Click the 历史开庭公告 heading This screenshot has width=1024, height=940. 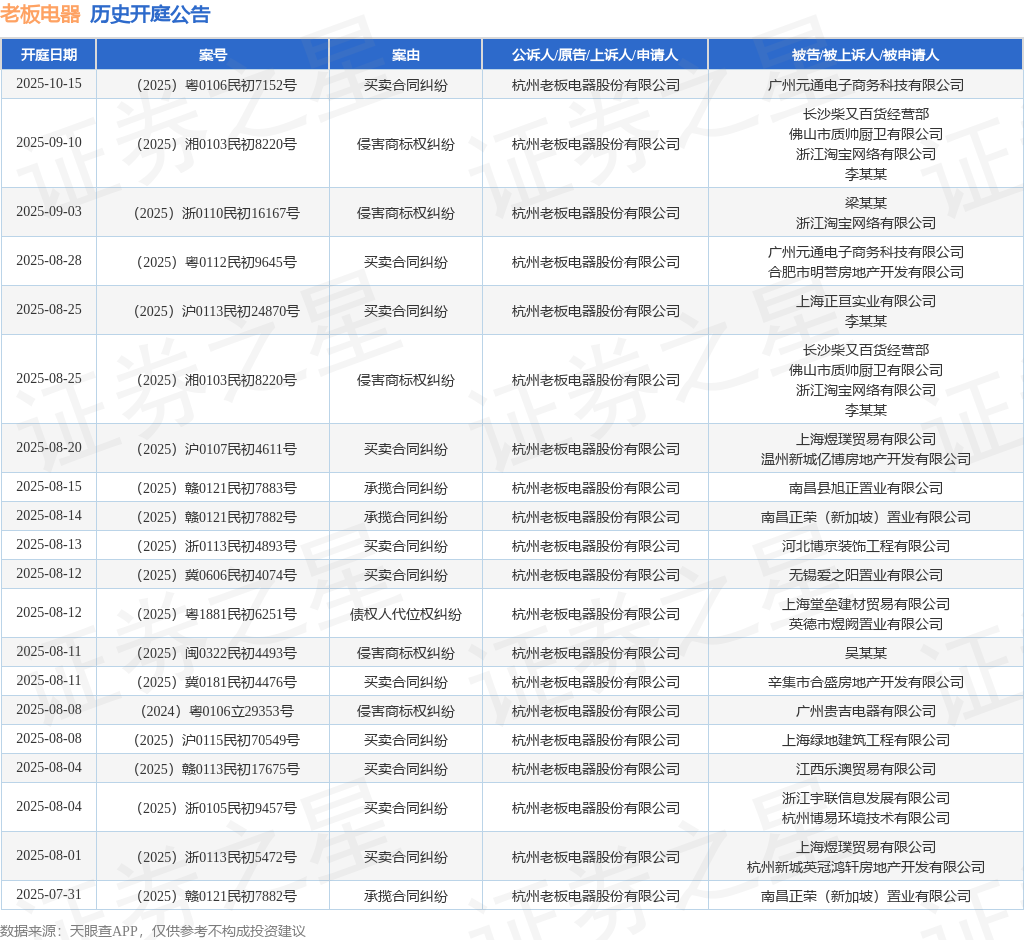pyautogui.click(x=150, y=14)
